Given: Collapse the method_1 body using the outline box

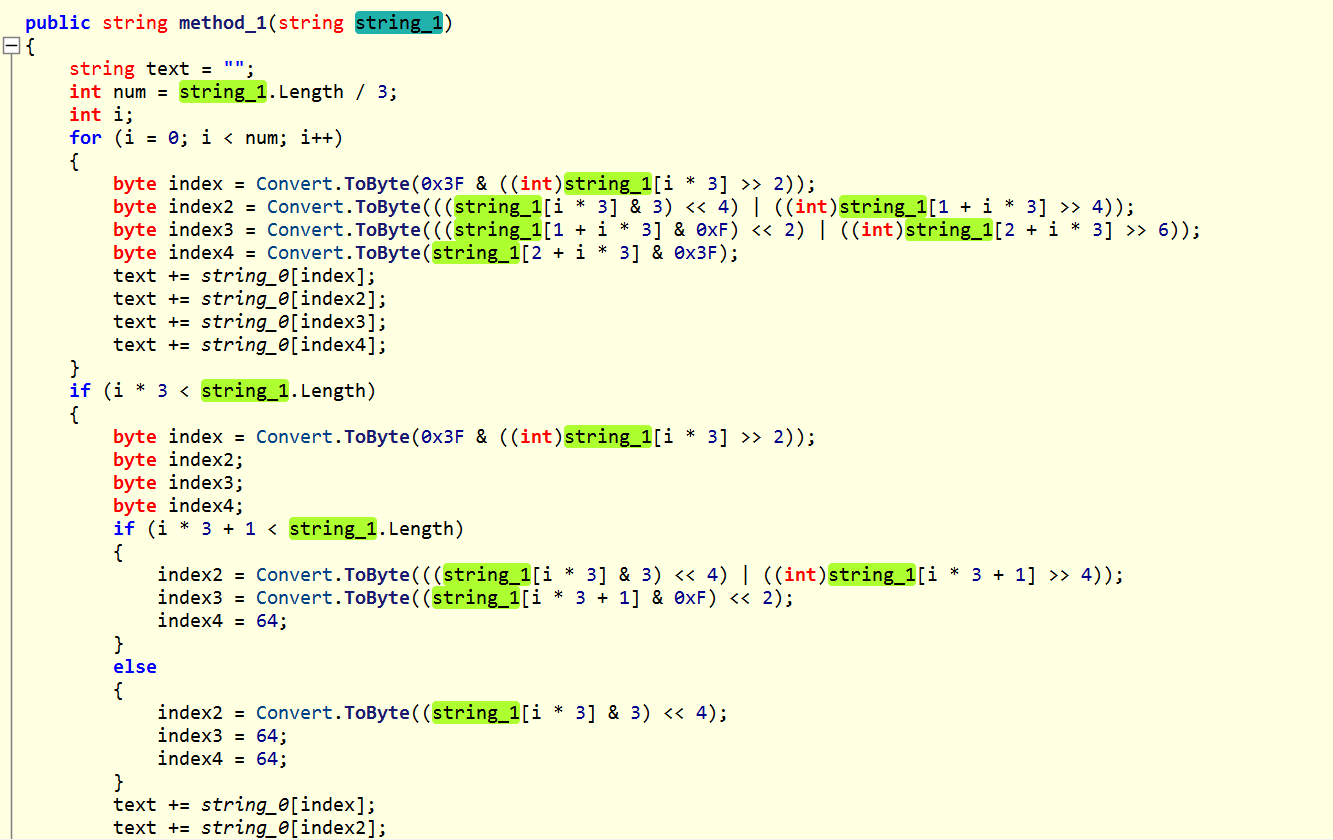Looking at the screenshot, I should pyautogui.click(x=11, y=46).
